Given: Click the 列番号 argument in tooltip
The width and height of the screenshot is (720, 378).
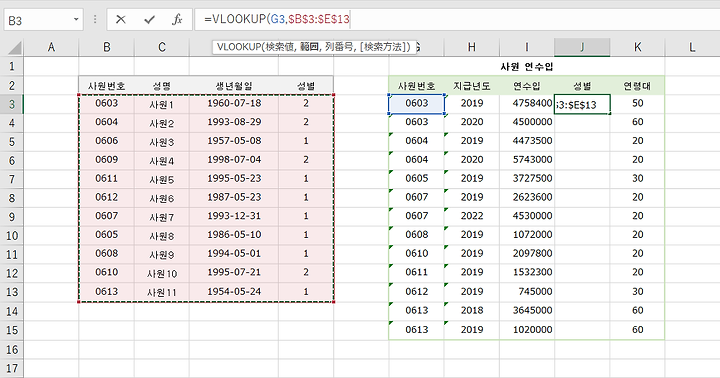Looking at the screenshot, I should tap(340, 47).
